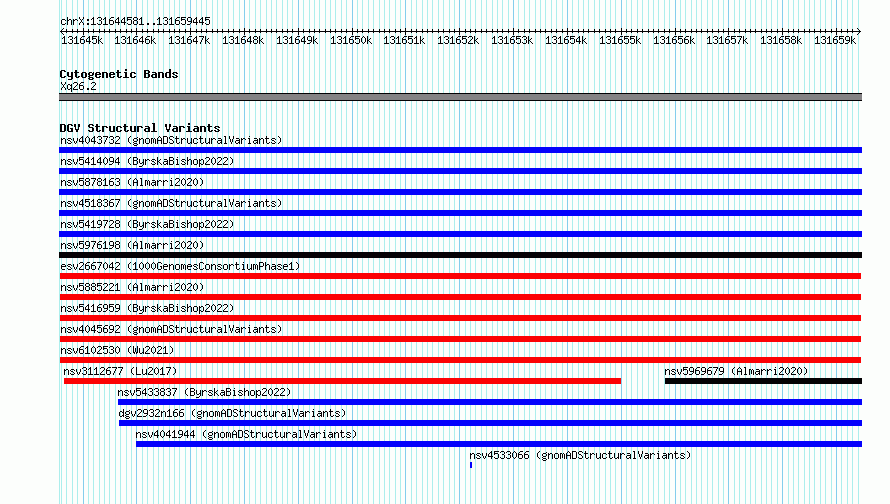
Task: Click the red bar under nsv3112677
Action: click(342, 381)
